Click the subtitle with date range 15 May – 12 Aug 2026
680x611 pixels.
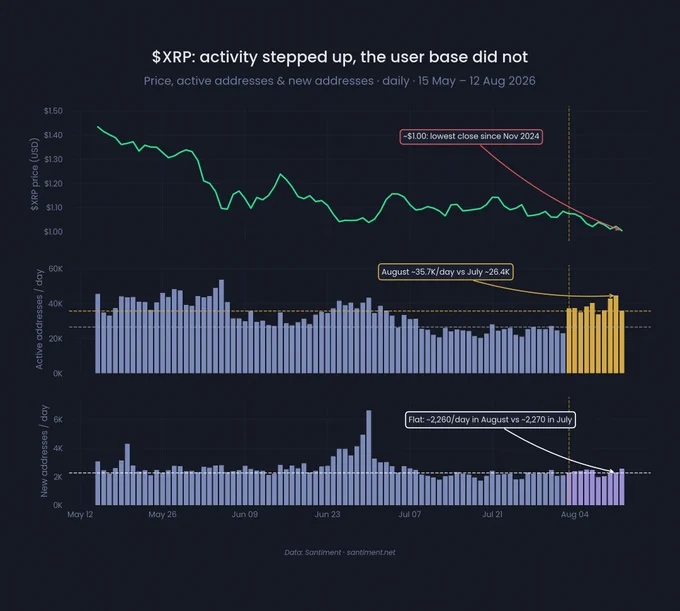point(340,81)
